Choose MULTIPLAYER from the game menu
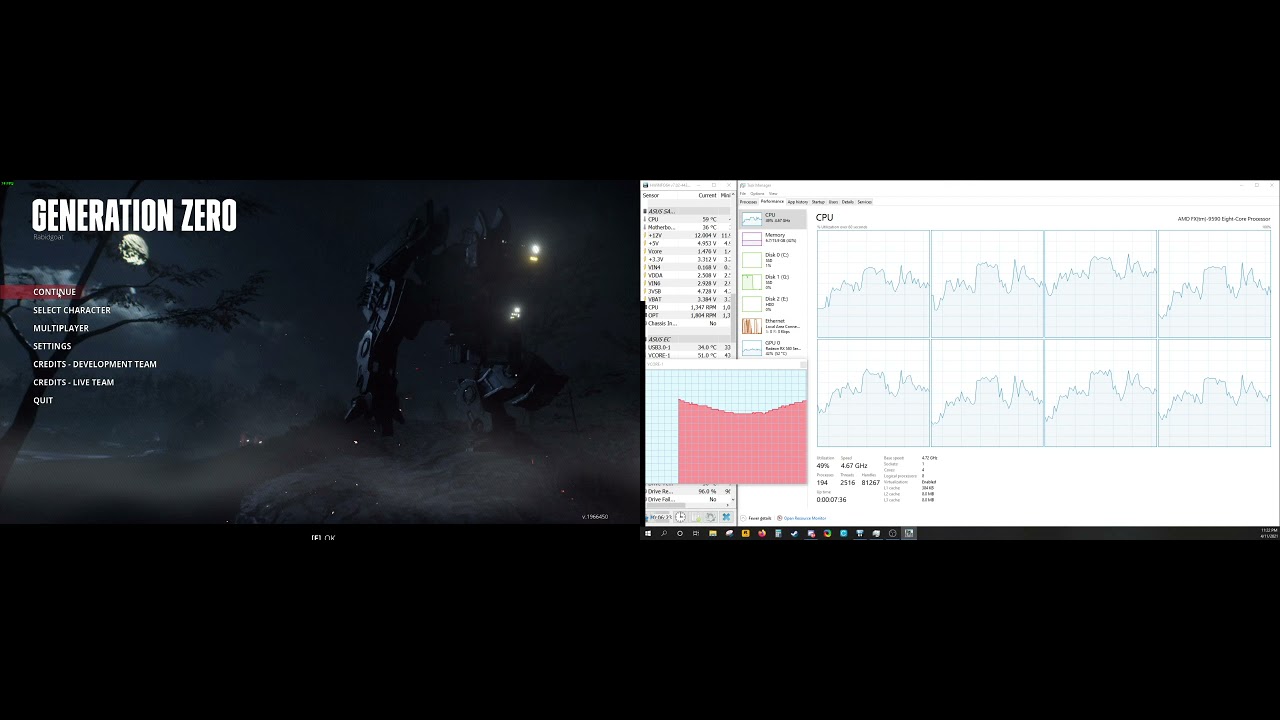 [x=61, y=328]
